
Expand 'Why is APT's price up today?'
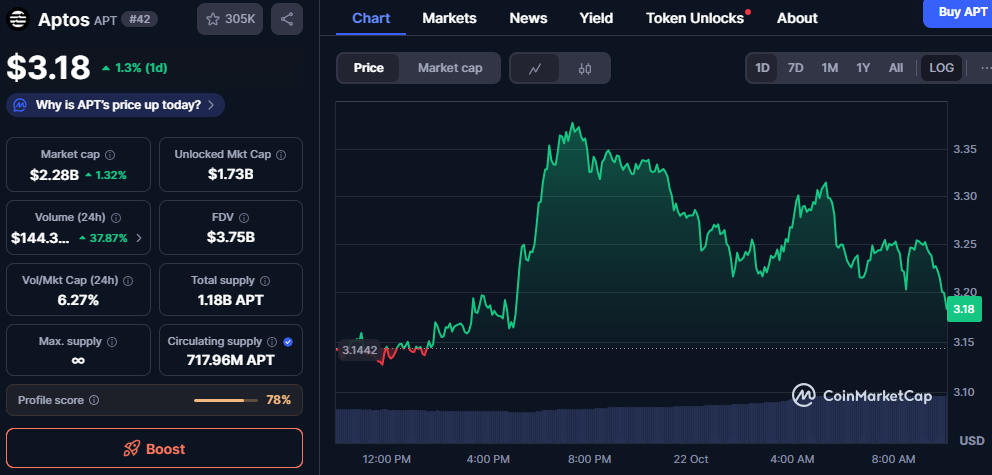[x=116, y=105]
